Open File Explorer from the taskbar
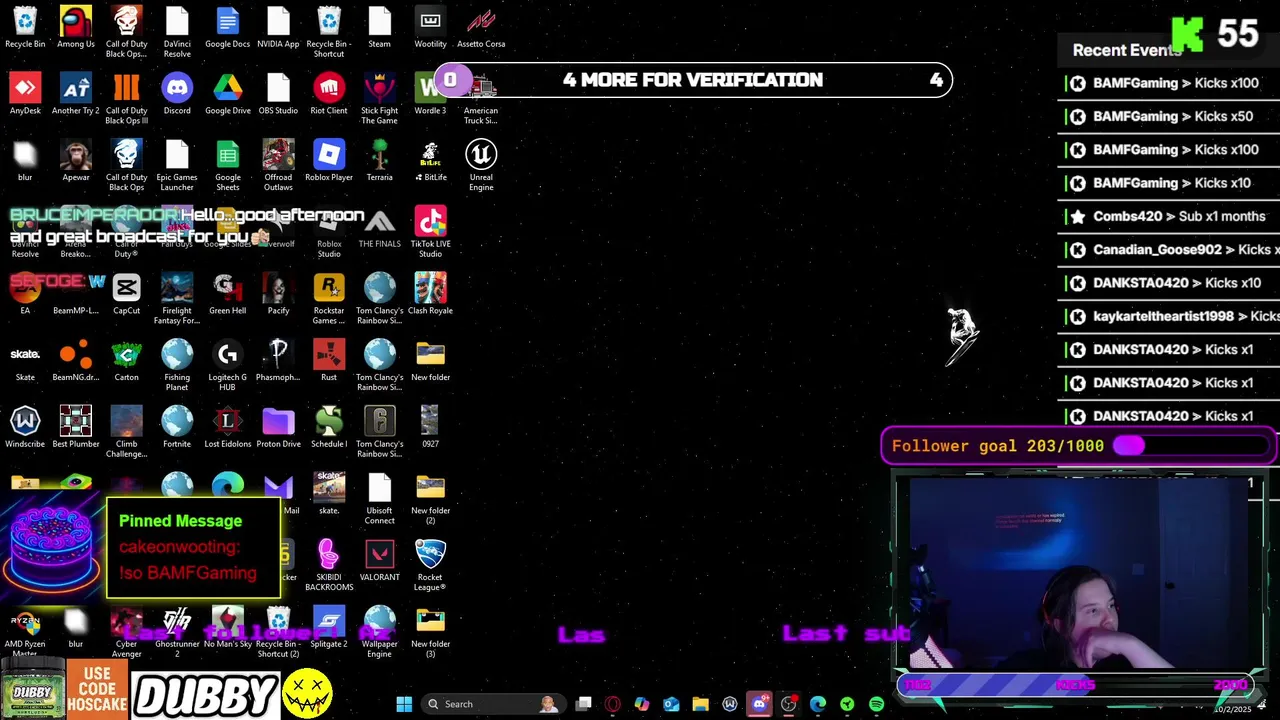1280x720 pixels. (x=700, y=704)
